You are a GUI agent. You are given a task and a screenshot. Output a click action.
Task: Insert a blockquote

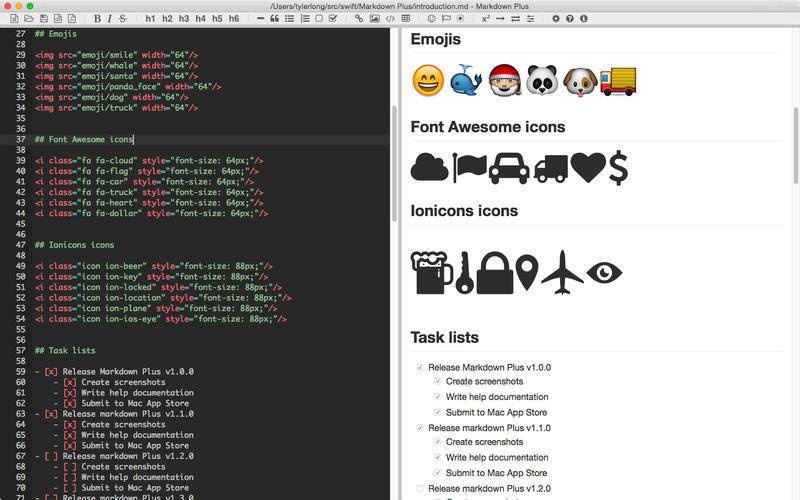click(274, 18)
